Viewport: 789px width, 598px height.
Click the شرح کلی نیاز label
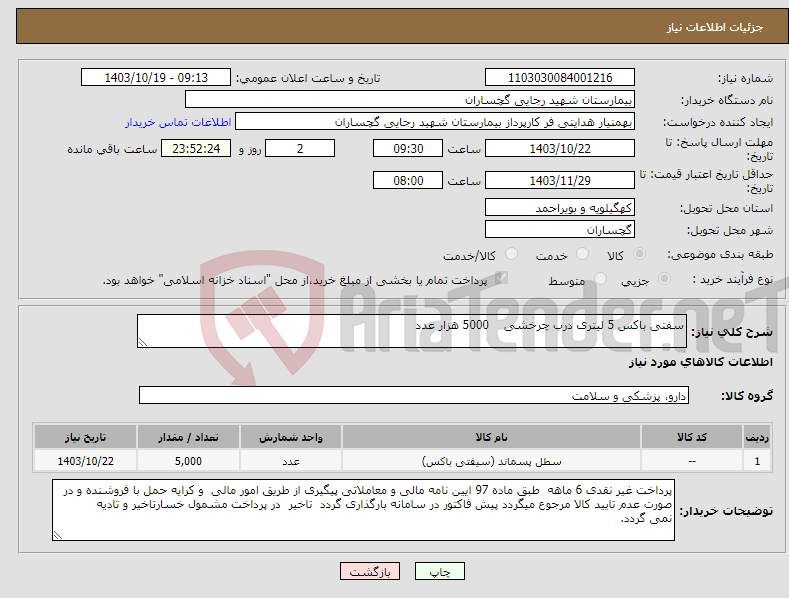tap(732, 332)
